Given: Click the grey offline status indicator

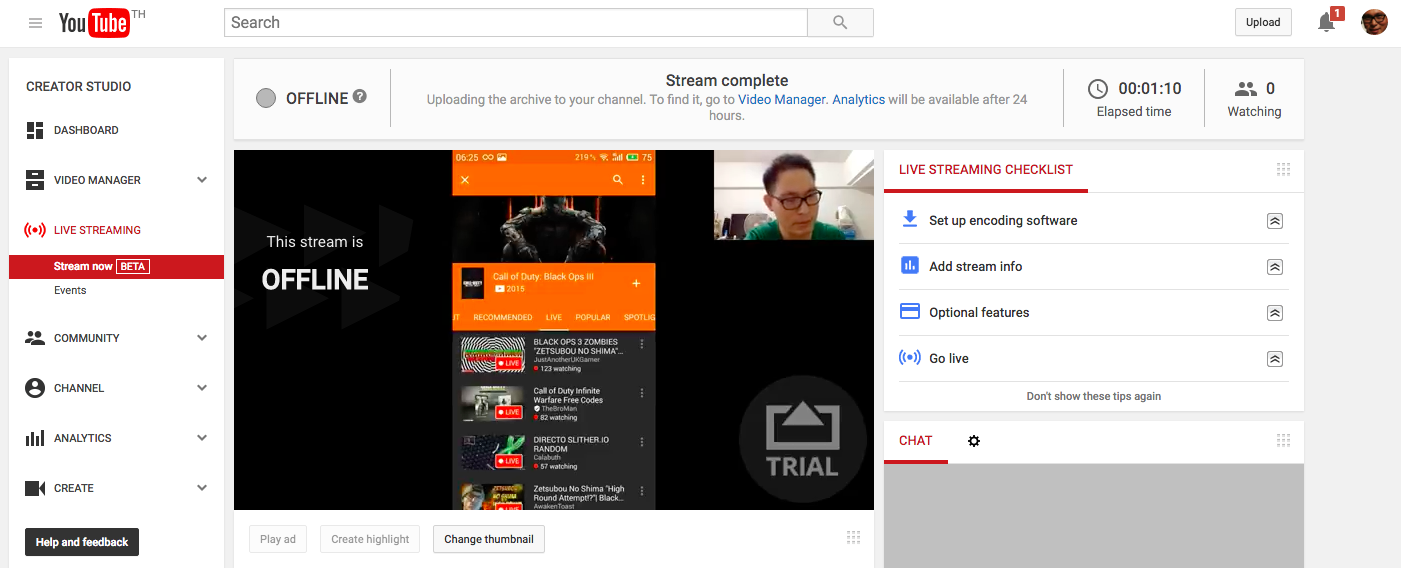Looking at the screenshot, I should pos(266,98).
